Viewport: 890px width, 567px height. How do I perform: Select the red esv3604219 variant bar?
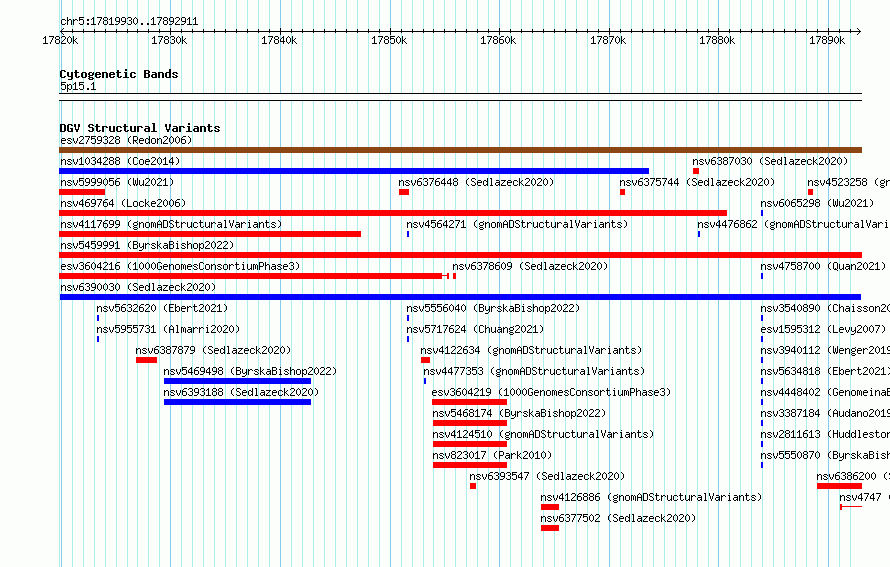469,402
